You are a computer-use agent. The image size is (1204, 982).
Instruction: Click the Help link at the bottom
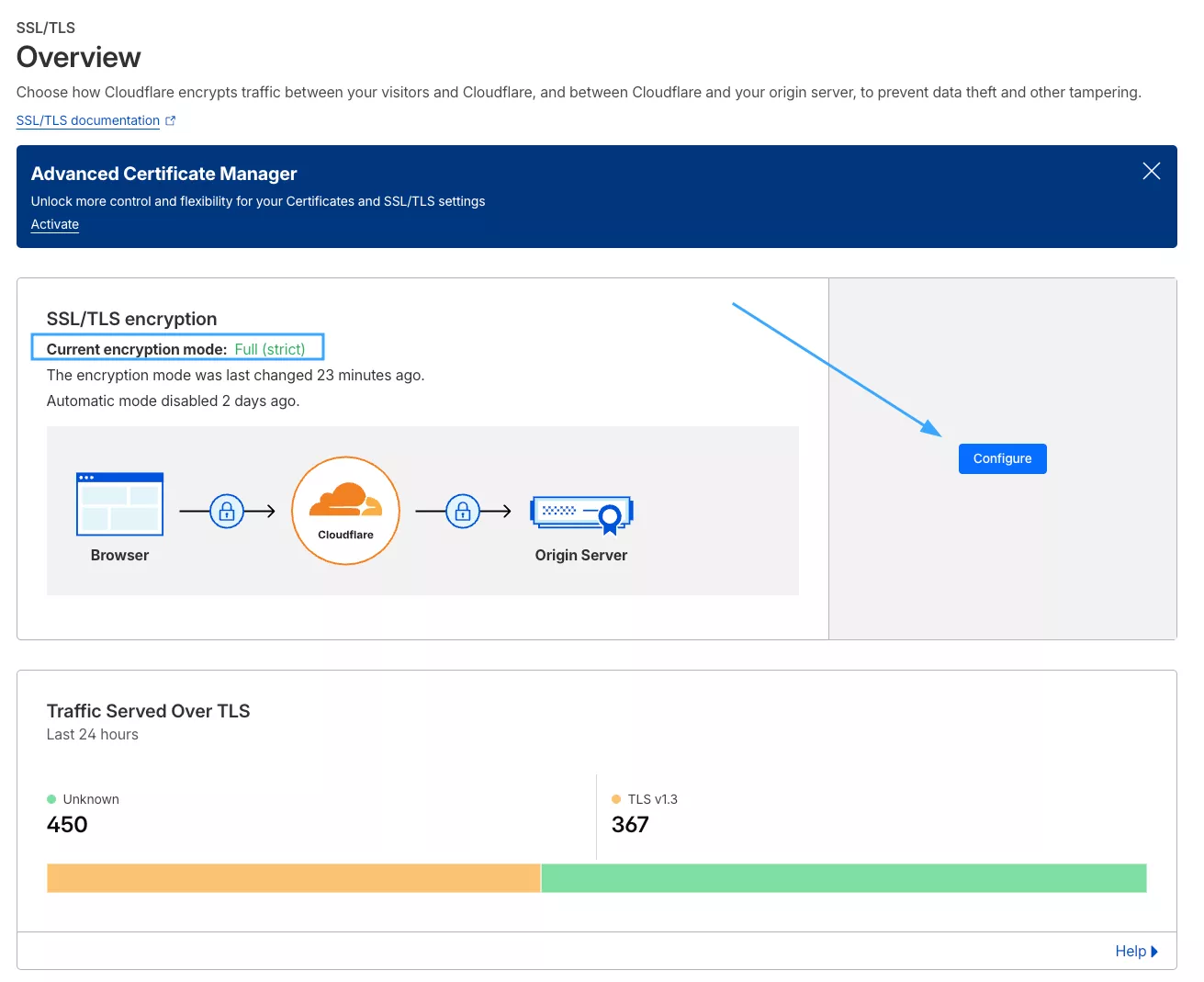(1131, 951)
